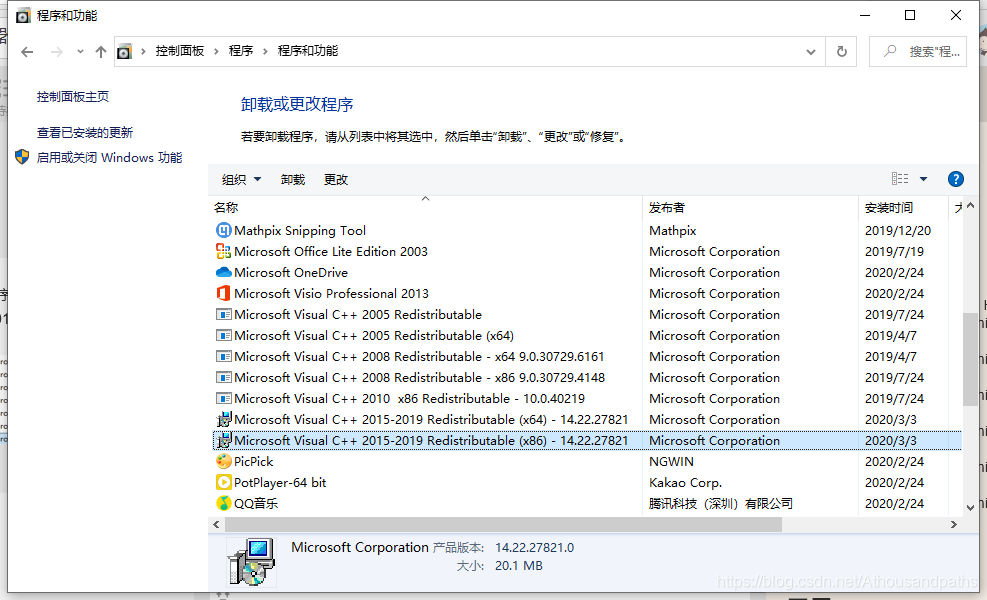Click the vertical scrollbar thumb
Screen dimensions: 987x600
[x=970, y=359]
